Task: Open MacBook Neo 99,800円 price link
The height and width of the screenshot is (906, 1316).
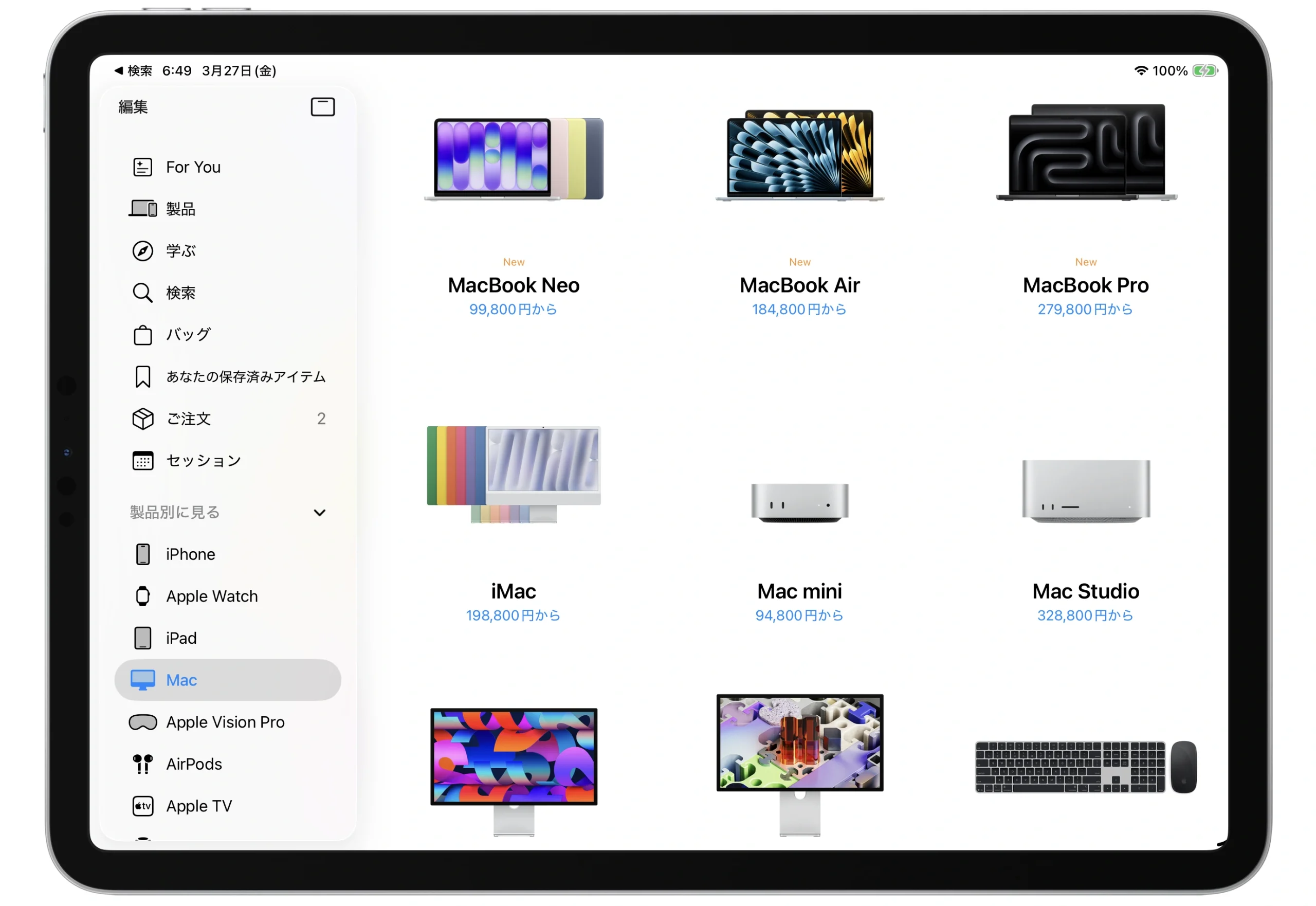Action: 513,310
